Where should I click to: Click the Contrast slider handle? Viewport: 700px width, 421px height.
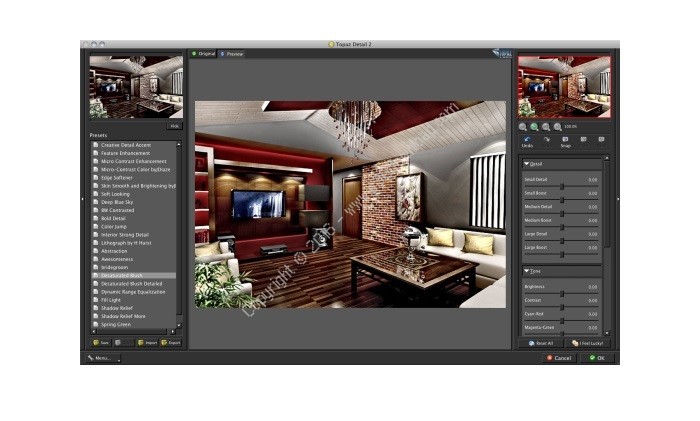tap(562, 307)
